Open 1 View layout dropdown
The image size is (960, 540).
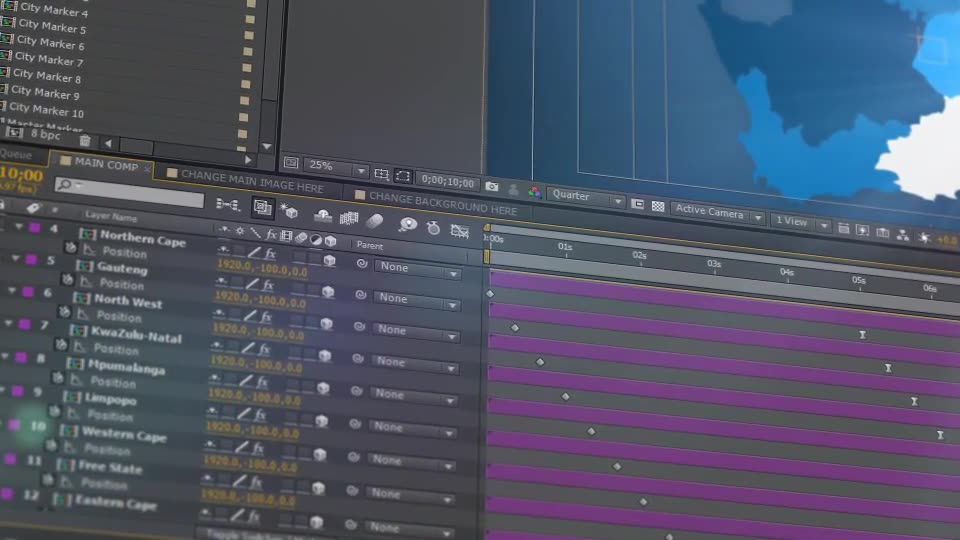click(800, 222)
